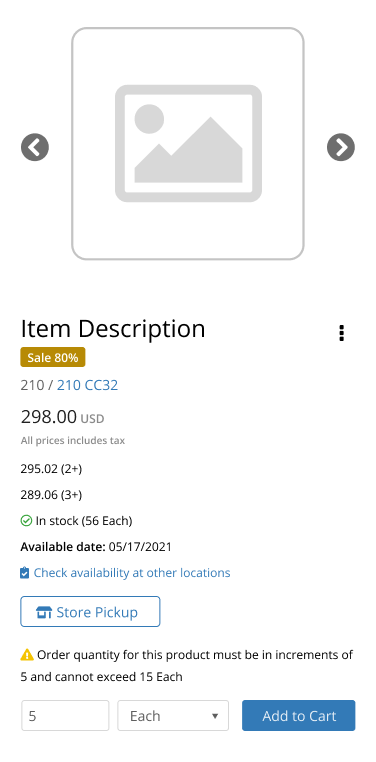Choose the Store Pickup button
Viewport: 376px width, 762px height.
tap(90, 612)
